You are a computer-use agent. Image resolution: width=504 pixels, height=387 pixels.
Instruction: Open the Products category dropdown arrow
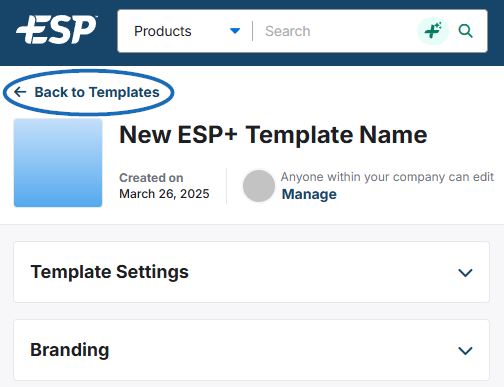coord(235,31)
